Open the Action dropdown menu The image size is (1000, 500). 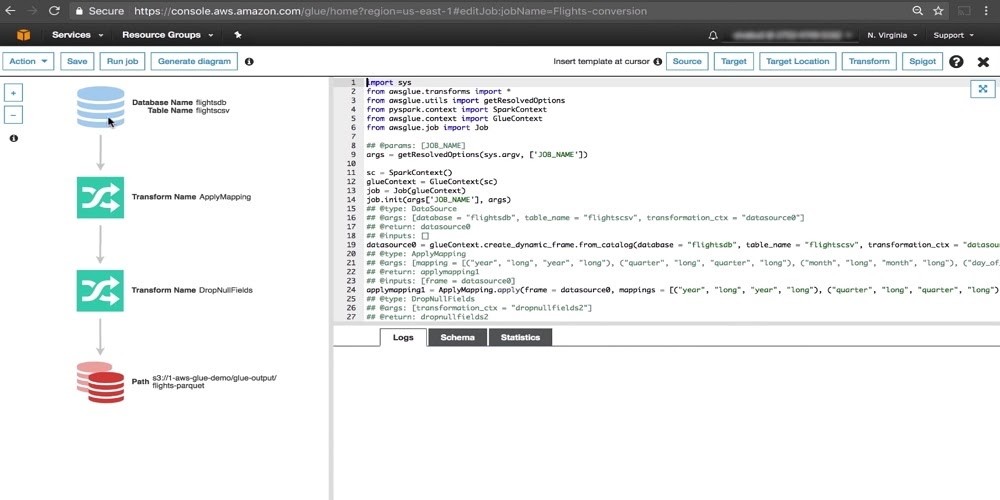[x=28, y=61]
